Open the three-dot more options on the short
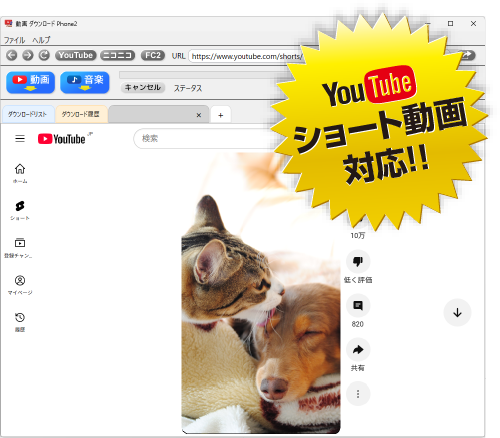Image resolution: width=500 pixels, height=438 pixels. point(358,394)
